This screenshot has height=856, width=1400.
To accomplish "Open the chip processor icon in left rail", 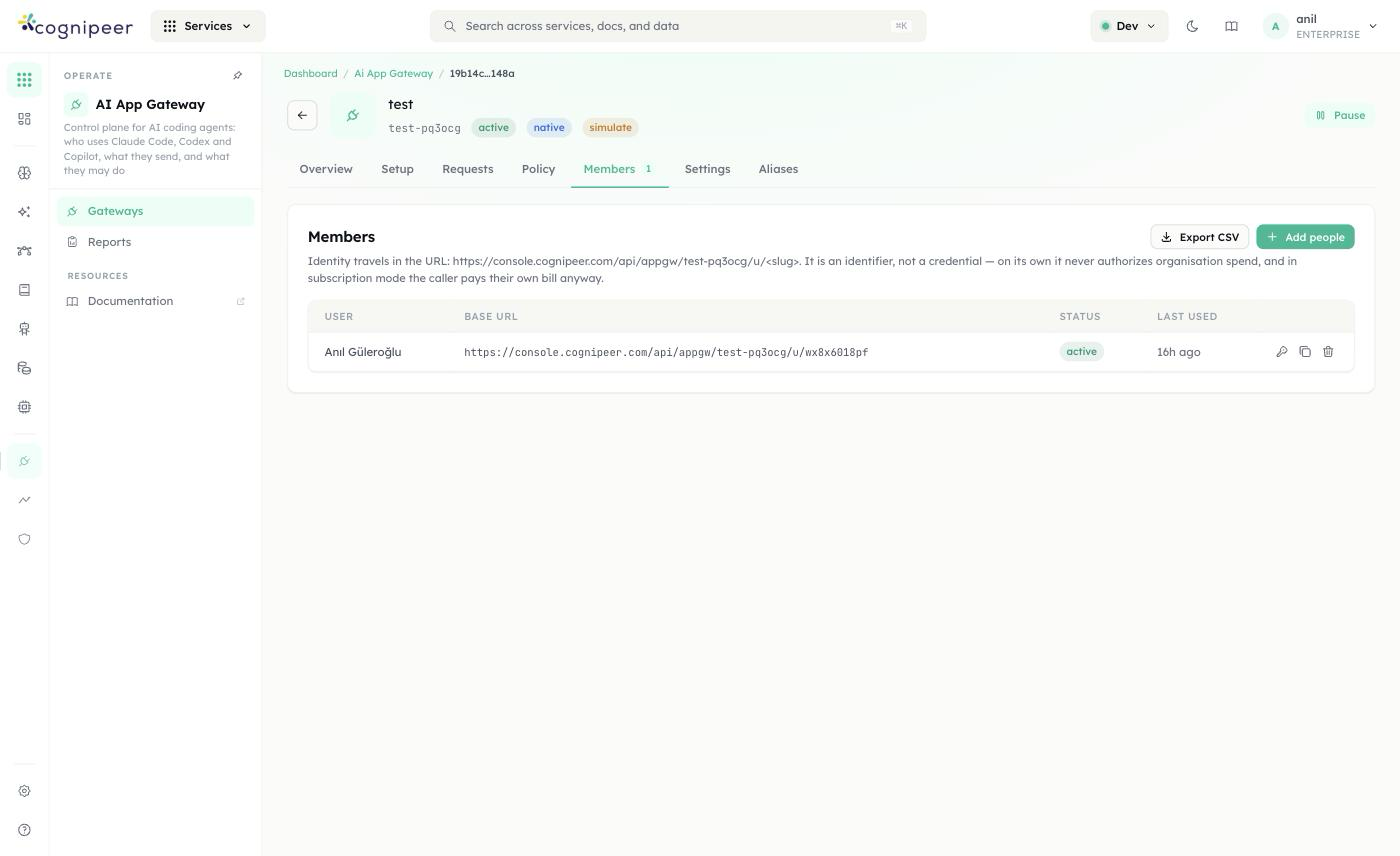I will (x=24, y=407).
